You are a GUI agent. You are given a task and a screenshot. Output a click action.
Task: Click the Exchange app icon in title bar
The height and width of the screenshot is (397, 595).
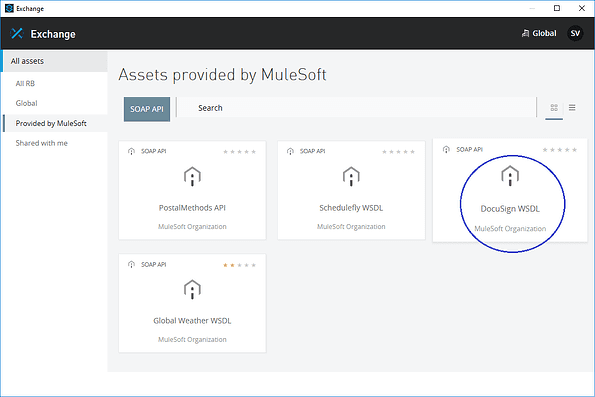click(x=9, y=8)
